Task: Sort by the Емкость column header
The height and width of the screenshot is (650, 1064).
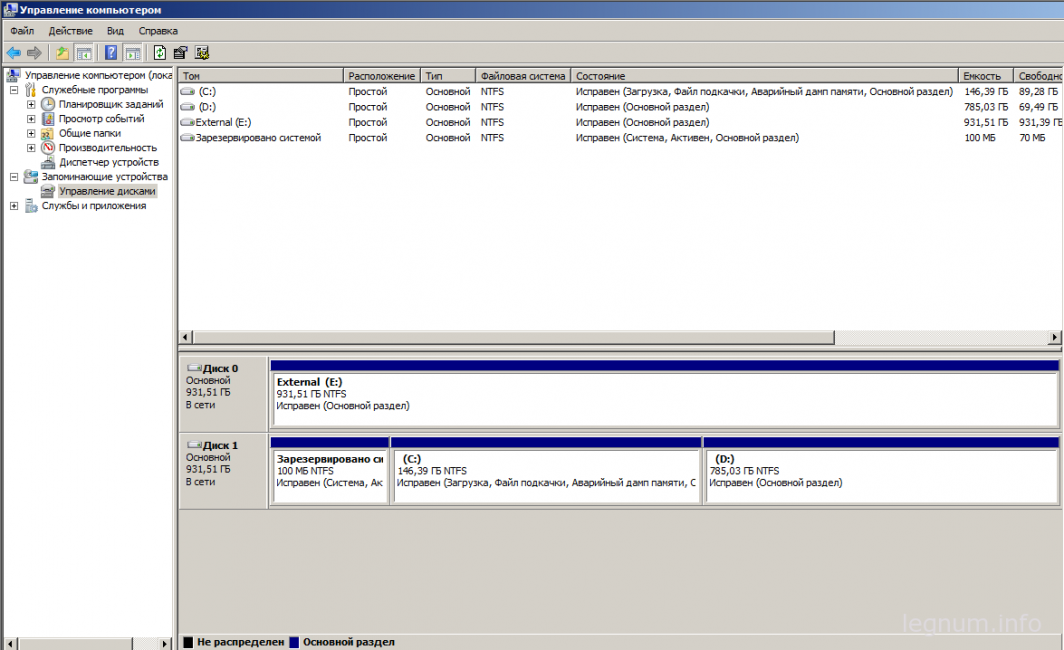Action: pyautogui.click(x=986, y=76)
